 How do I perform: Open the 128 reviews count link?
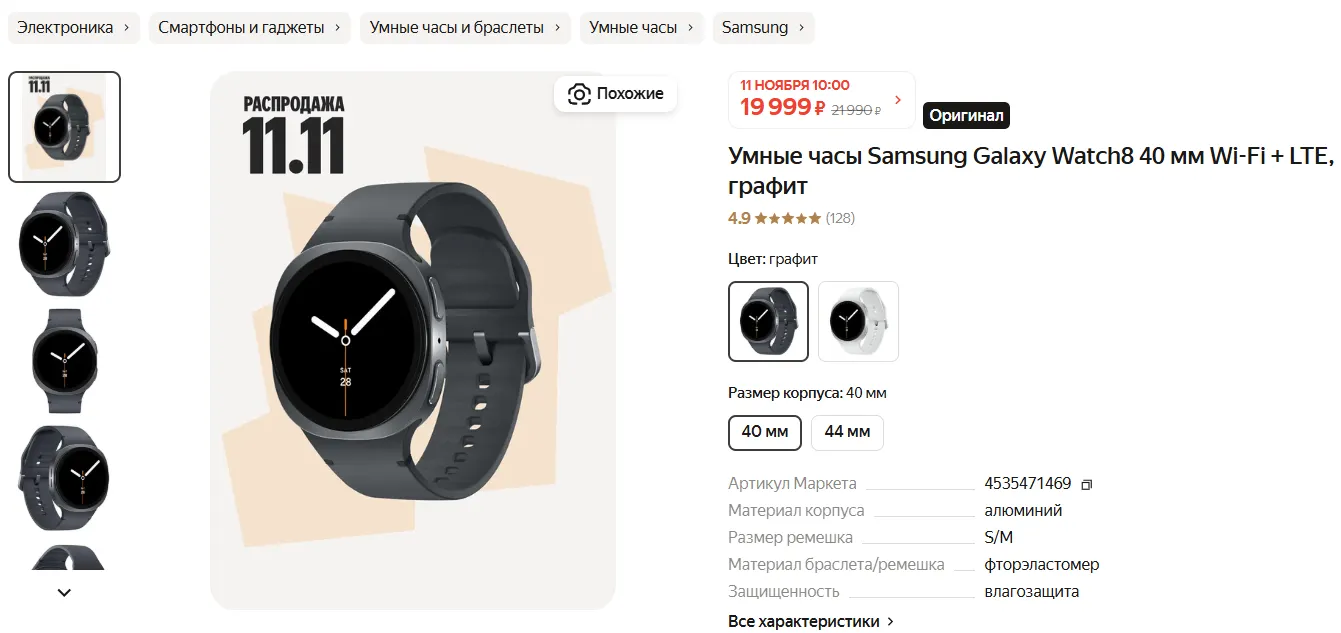point(840,218)
